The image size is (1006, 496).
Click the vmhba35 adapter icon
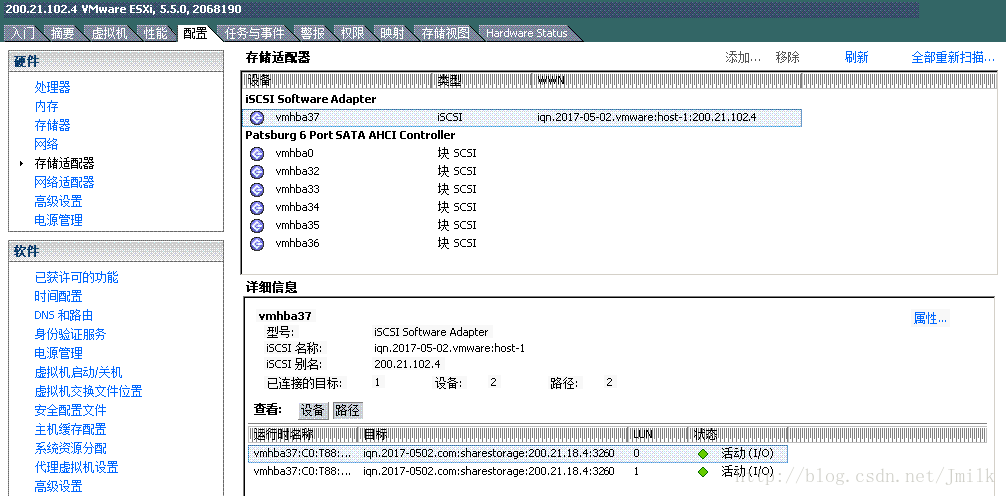[257, 225]
